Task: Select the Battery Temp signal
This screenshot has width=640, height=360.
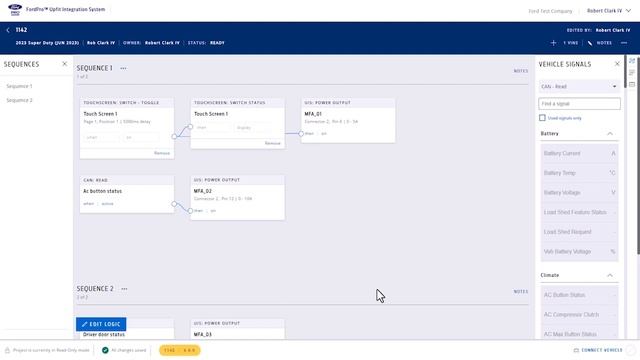Action: (x=579, y=173)
